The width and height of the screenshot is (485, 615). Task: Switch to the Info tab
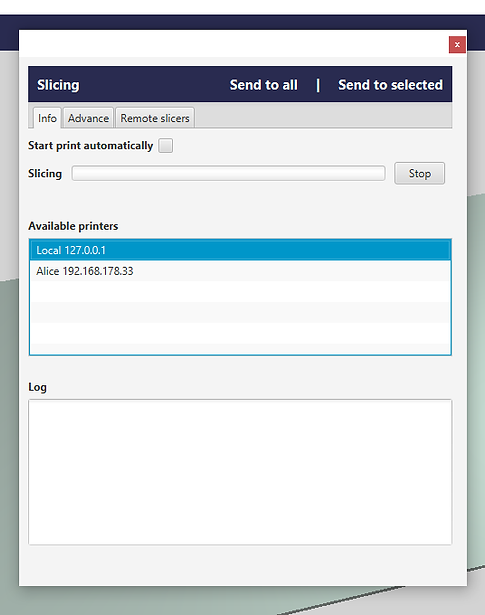[47, 118]
